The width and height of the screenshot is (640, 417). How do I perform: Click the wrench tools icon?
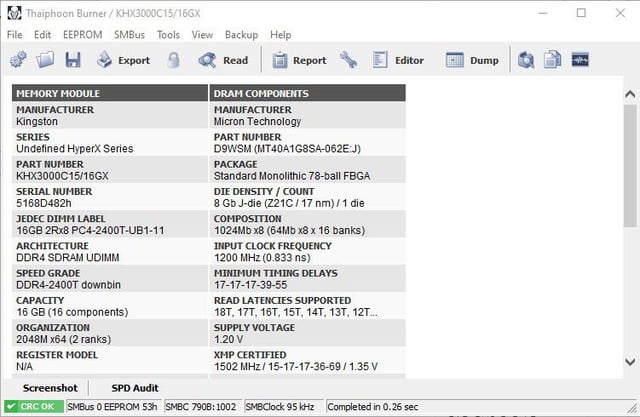click(x=348, y=60)
